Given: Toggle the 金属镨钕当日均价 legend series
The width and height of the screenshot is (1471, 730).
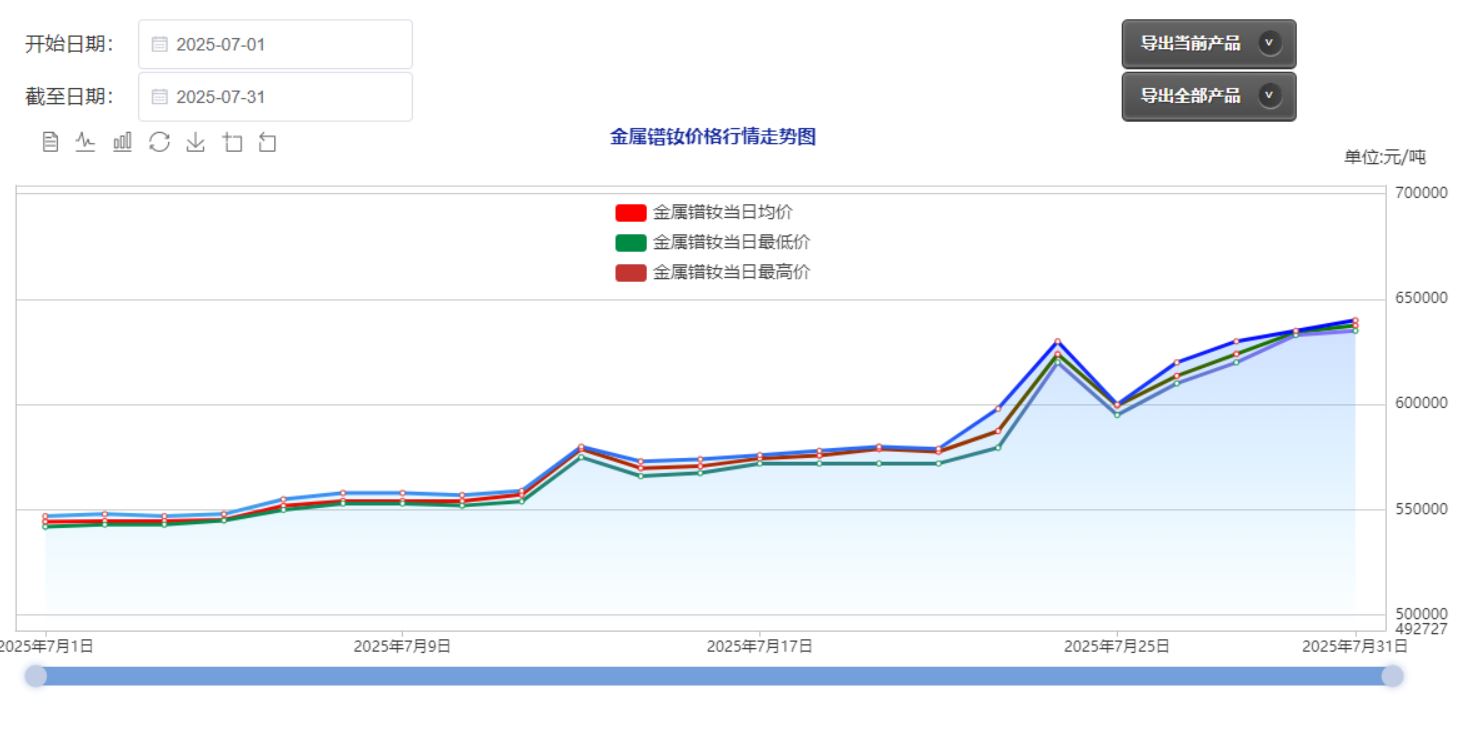Looking at the screenshot, I should click(x=704, y=212).
